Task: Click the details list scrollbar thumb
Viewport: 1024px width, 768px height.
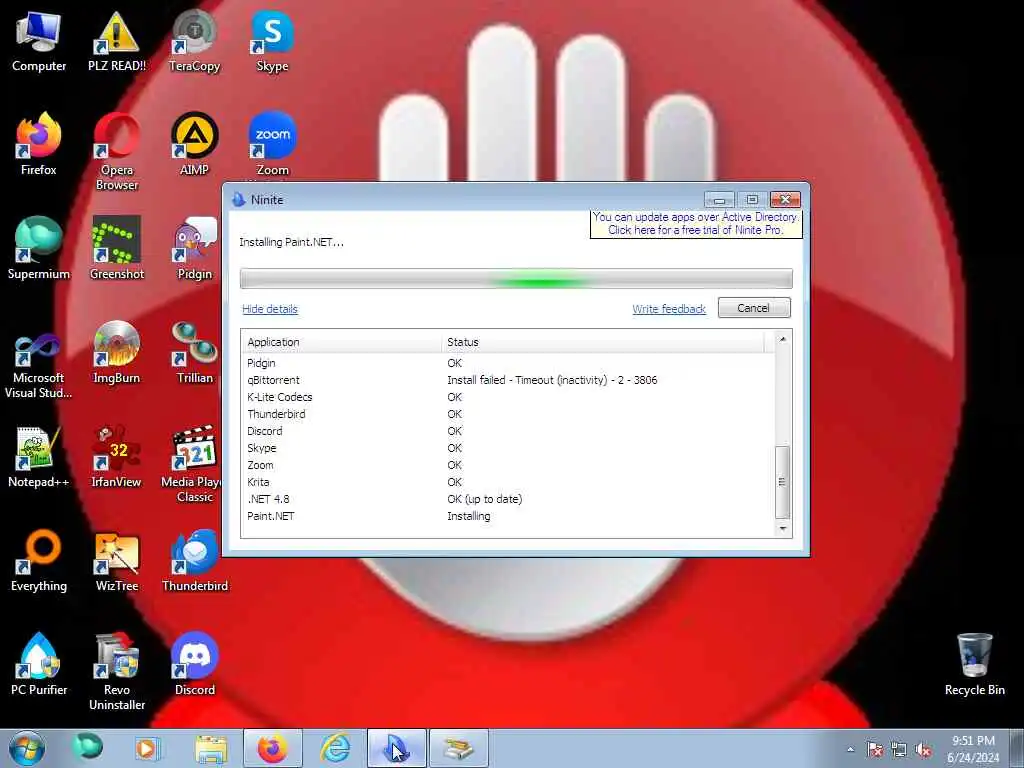Action: [x=782, y=482]
